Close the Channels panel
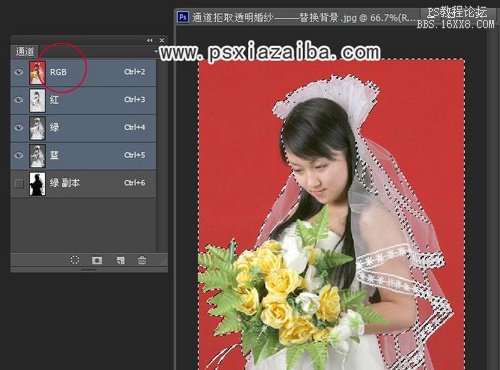500x370 pixels. [x=162, y=40]
